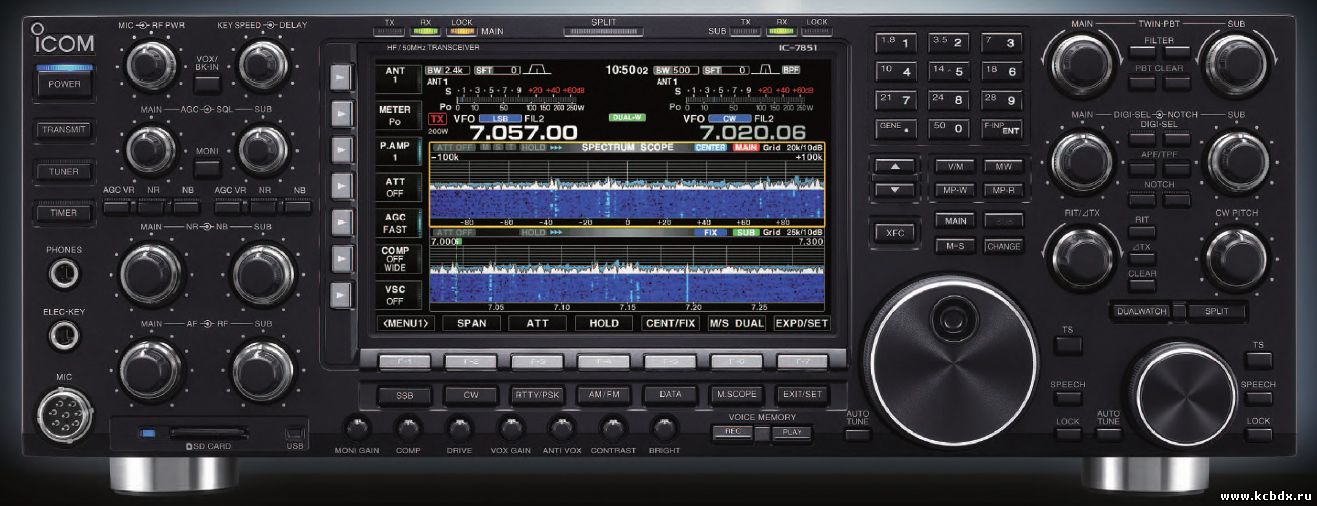The height and width of the screenshot is (506, 1317).
Task: Push the arrow key beside ATT OFF
Action: coord(343,185)
